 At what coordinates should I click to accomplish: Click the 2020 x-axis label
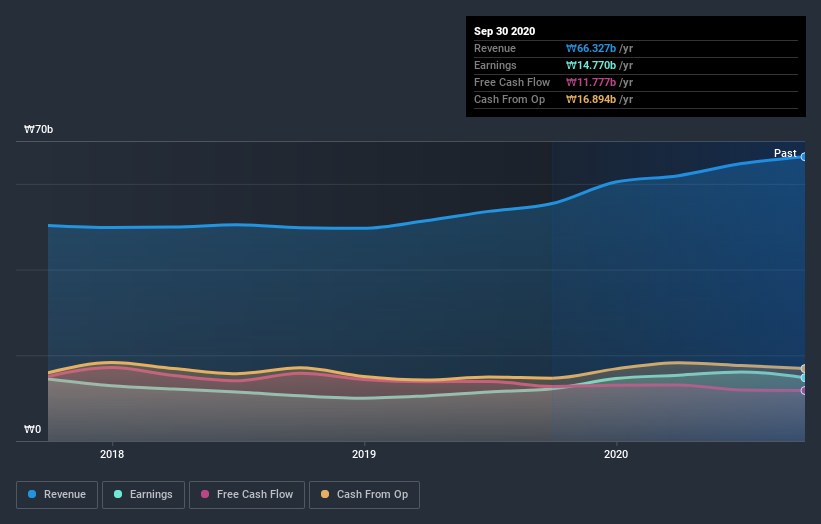[616, 454]
